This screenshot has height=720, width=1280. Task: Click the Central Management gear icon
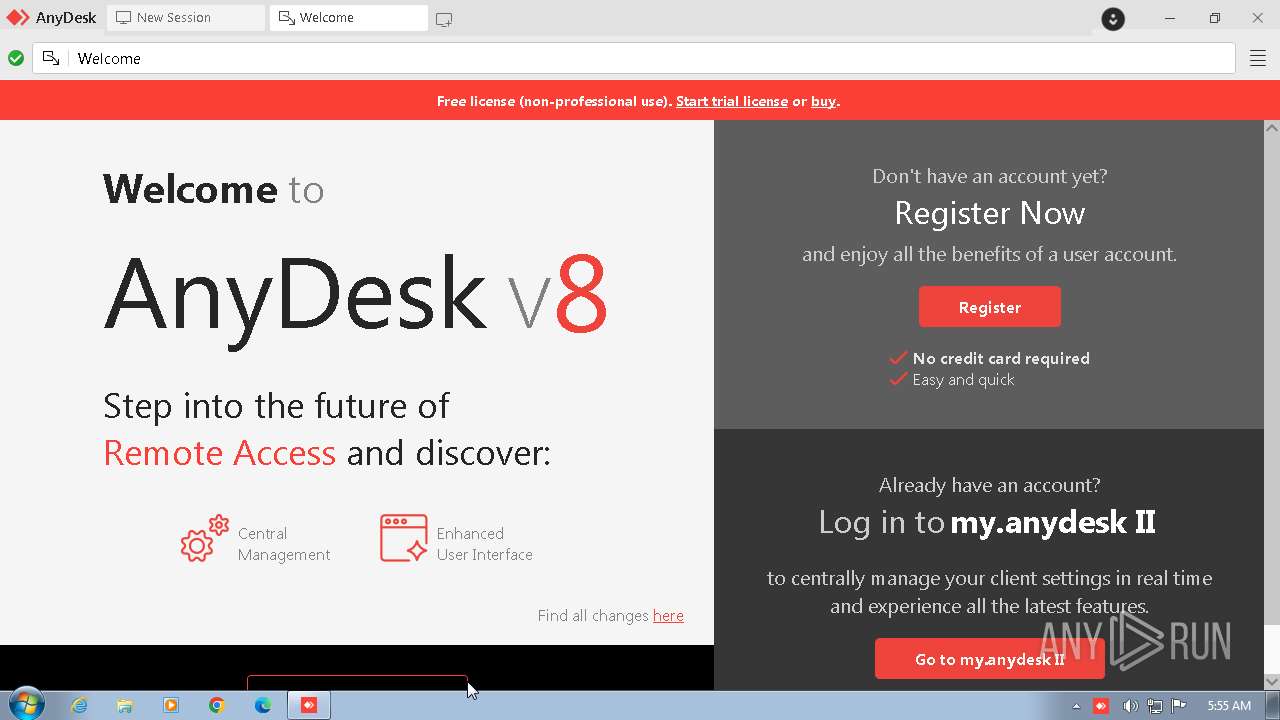click(205, 539)
